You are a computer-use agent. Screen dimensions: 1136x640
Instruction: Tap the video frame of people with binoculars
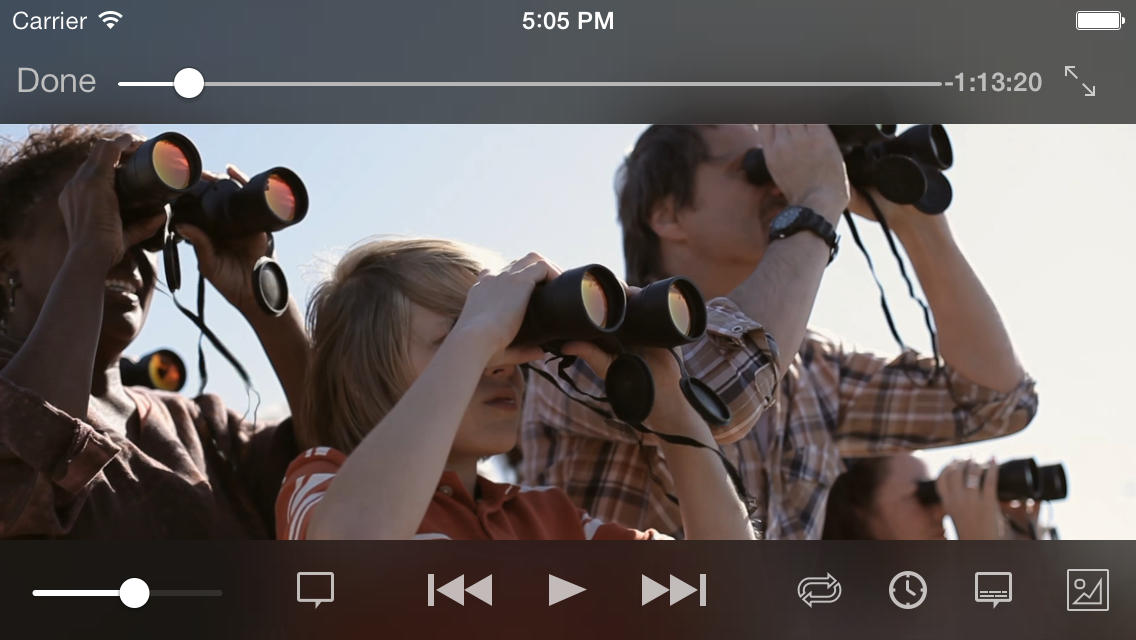coord(568,332)
